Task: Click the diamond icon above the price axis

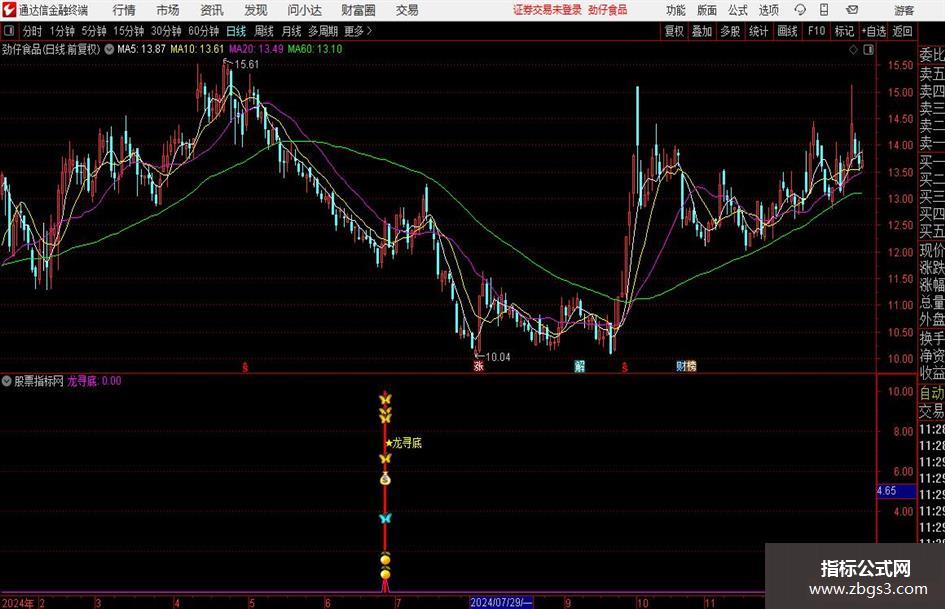Action: point(853,49)
